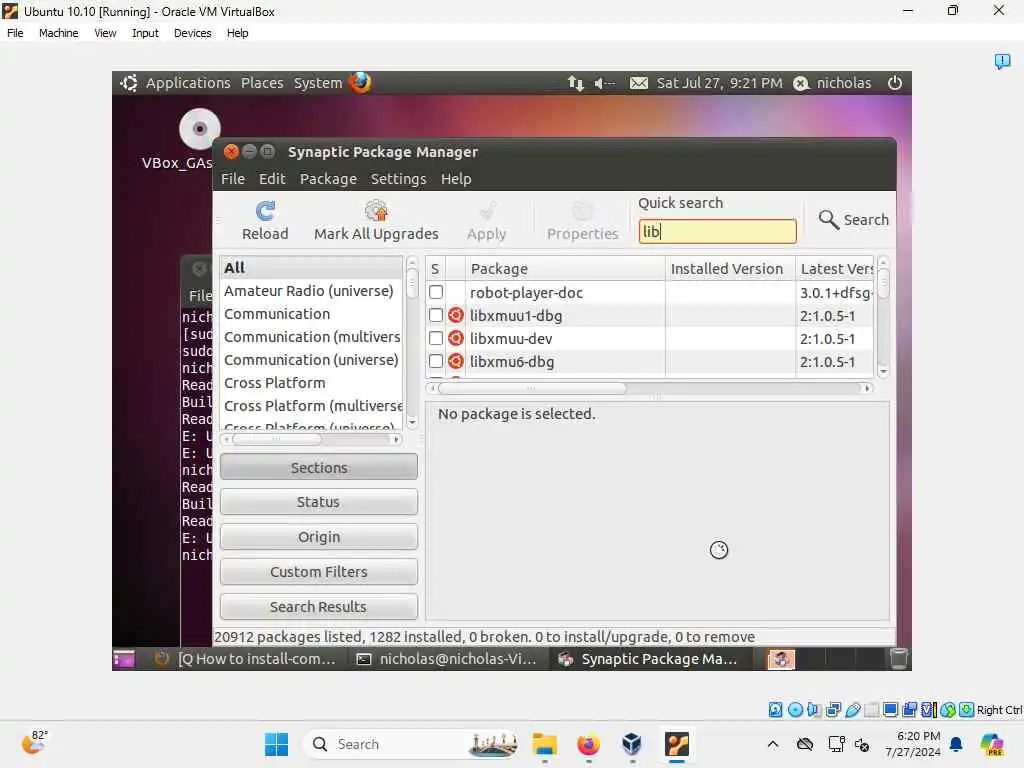Open the Ubuntu Applications menu
This screenshot has width=1024, height=768.
188,83
